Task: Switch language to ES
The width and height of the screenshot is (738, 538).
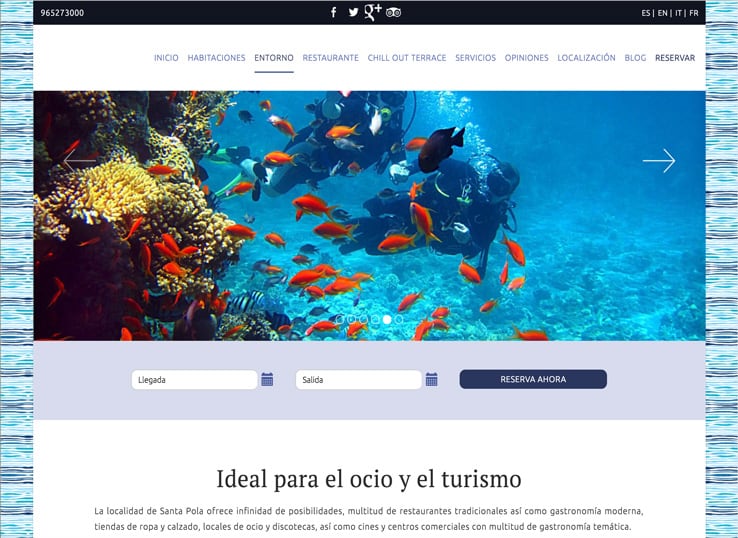Action: pos(645,13)
